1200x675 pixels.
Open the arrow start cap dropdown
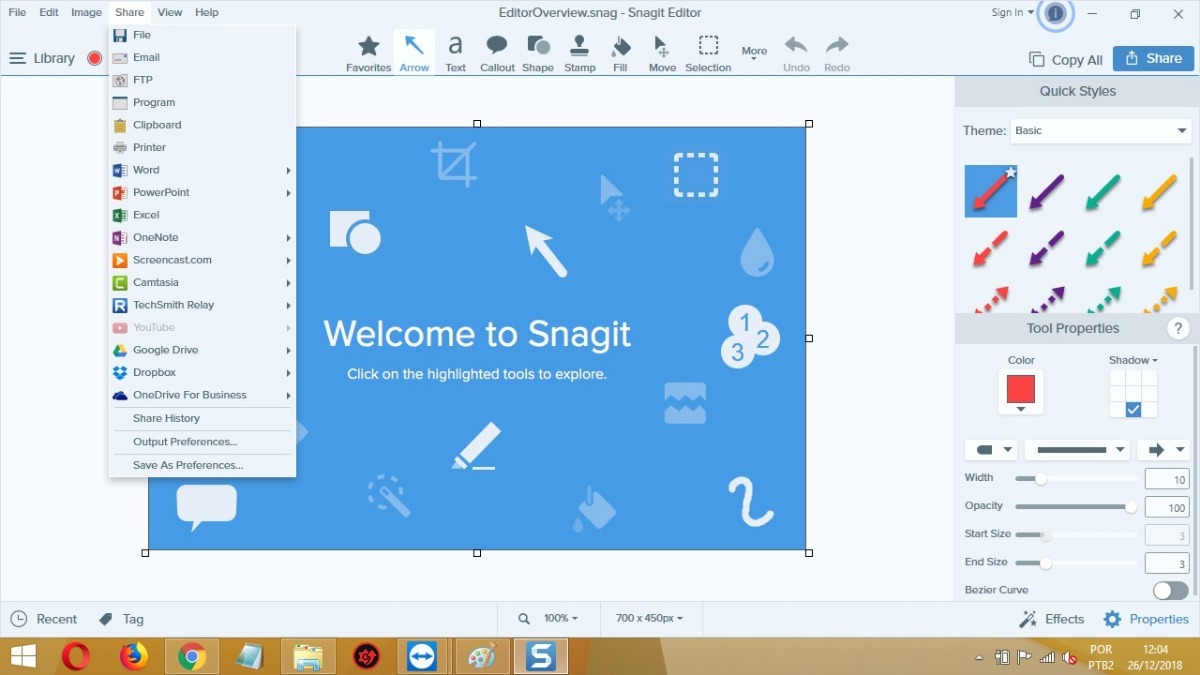coord(991,450)
